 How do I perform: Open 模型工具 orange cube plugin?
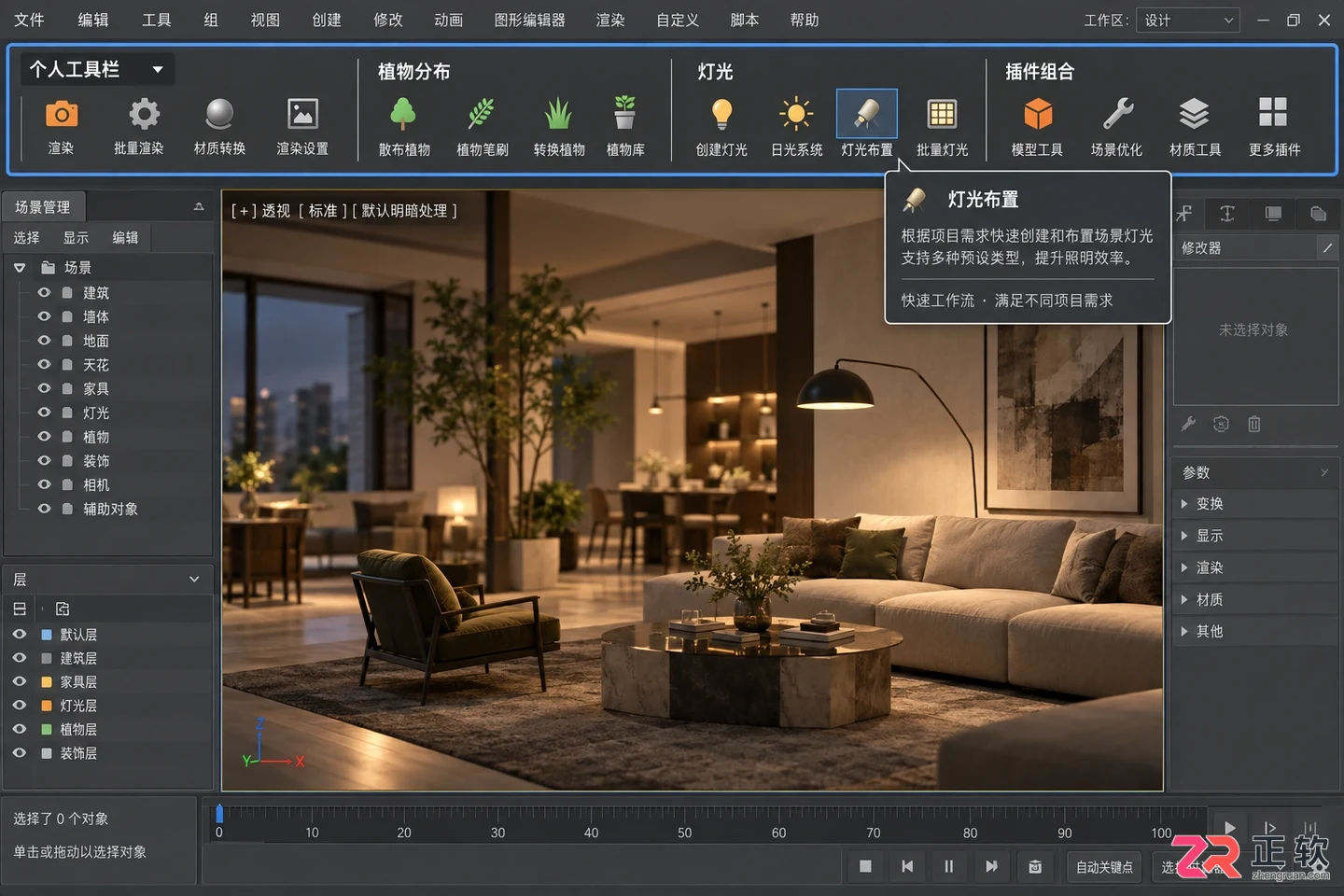coord(1038,114)
